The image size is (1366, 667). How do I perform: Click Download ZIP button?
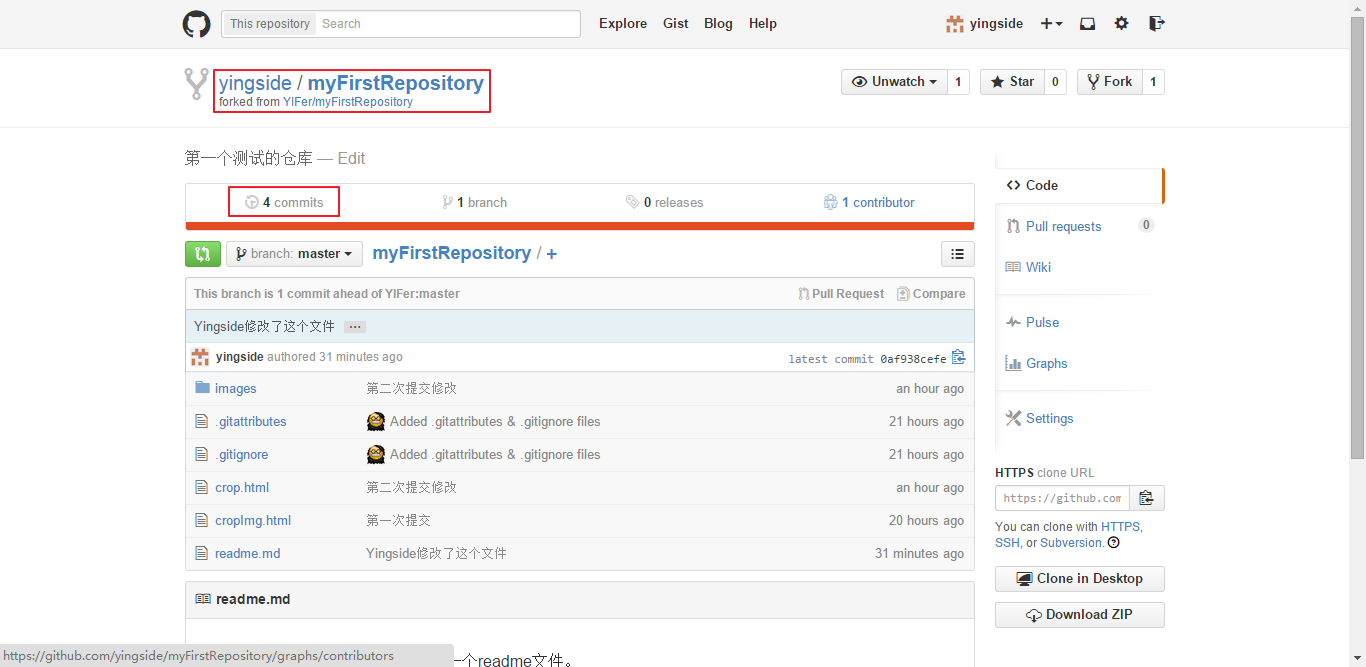(1080, 614)
